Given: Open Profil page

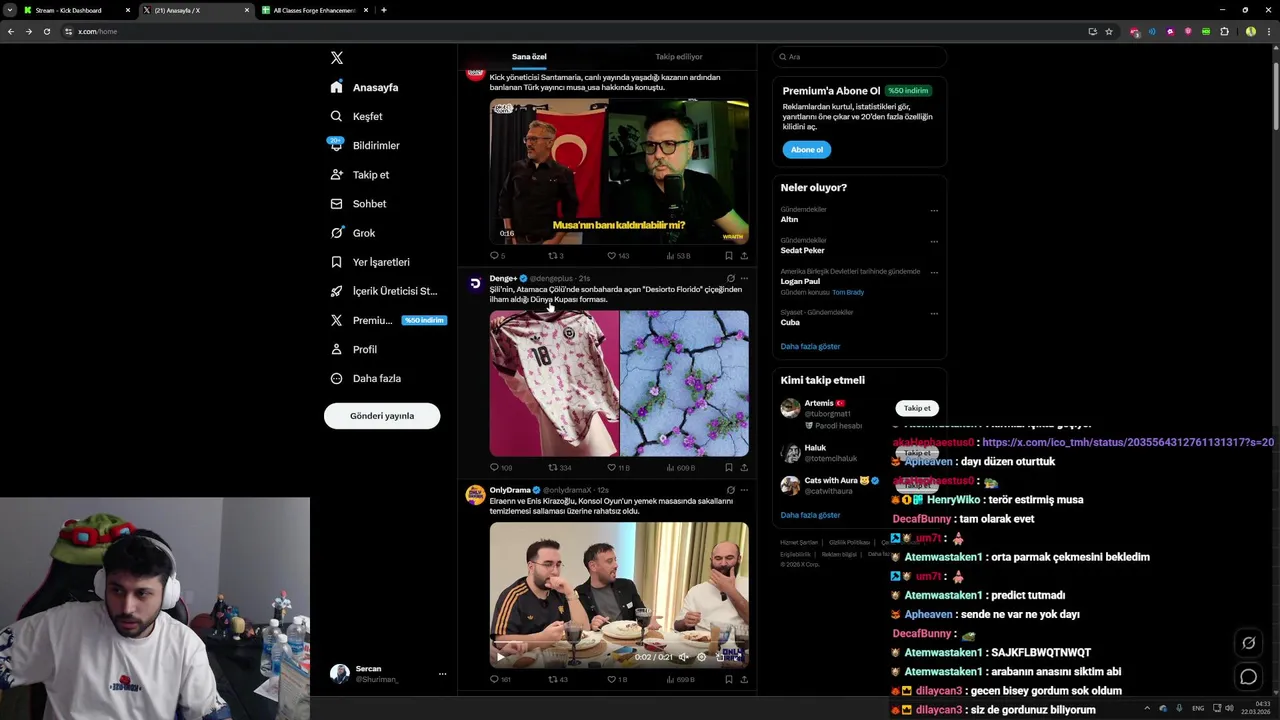Looking at the screenshot, I should (354, 349).
